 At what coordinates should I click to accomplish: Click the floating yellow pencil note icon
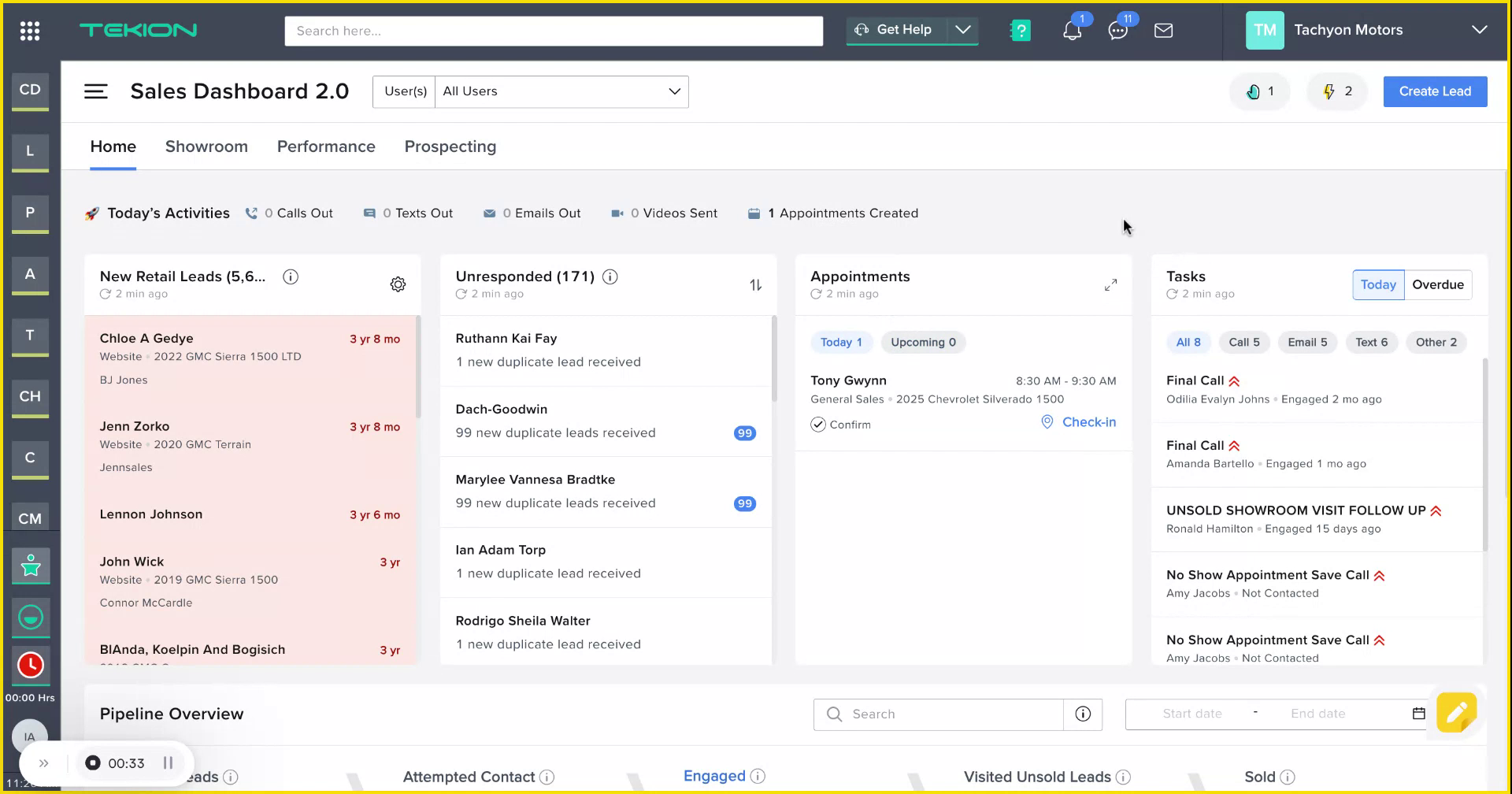pos(1458,712)
